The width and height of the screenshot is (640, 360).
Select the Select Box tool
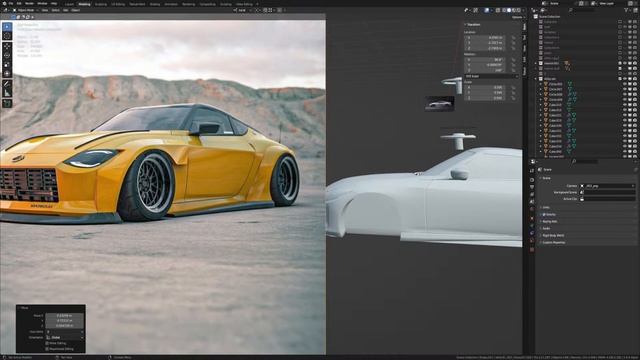(7, 27)
